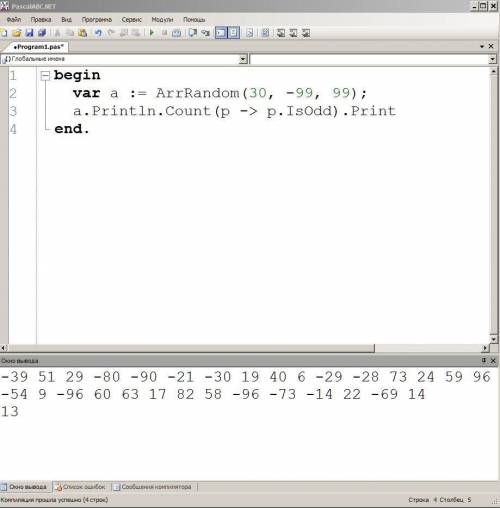
Task: Open the Файл menu
Action: [x=14, y=20]
